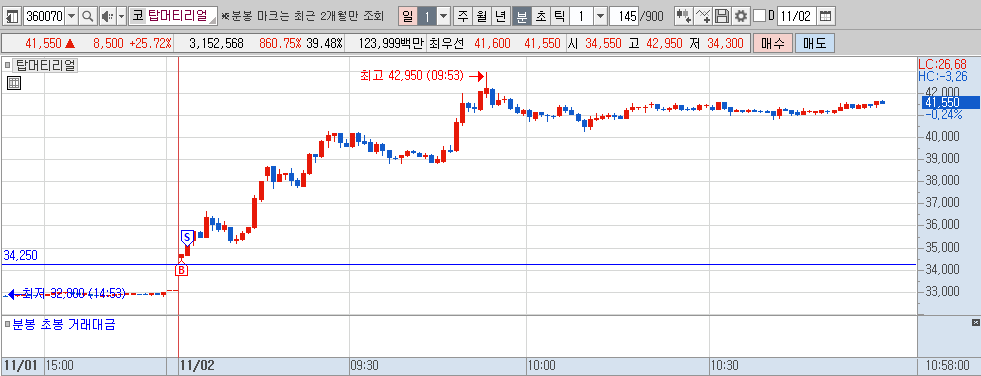This screenshot has height=376, width=981.
Task: Open stock search with magnifier icon
Action: click(x=88, y=16)
